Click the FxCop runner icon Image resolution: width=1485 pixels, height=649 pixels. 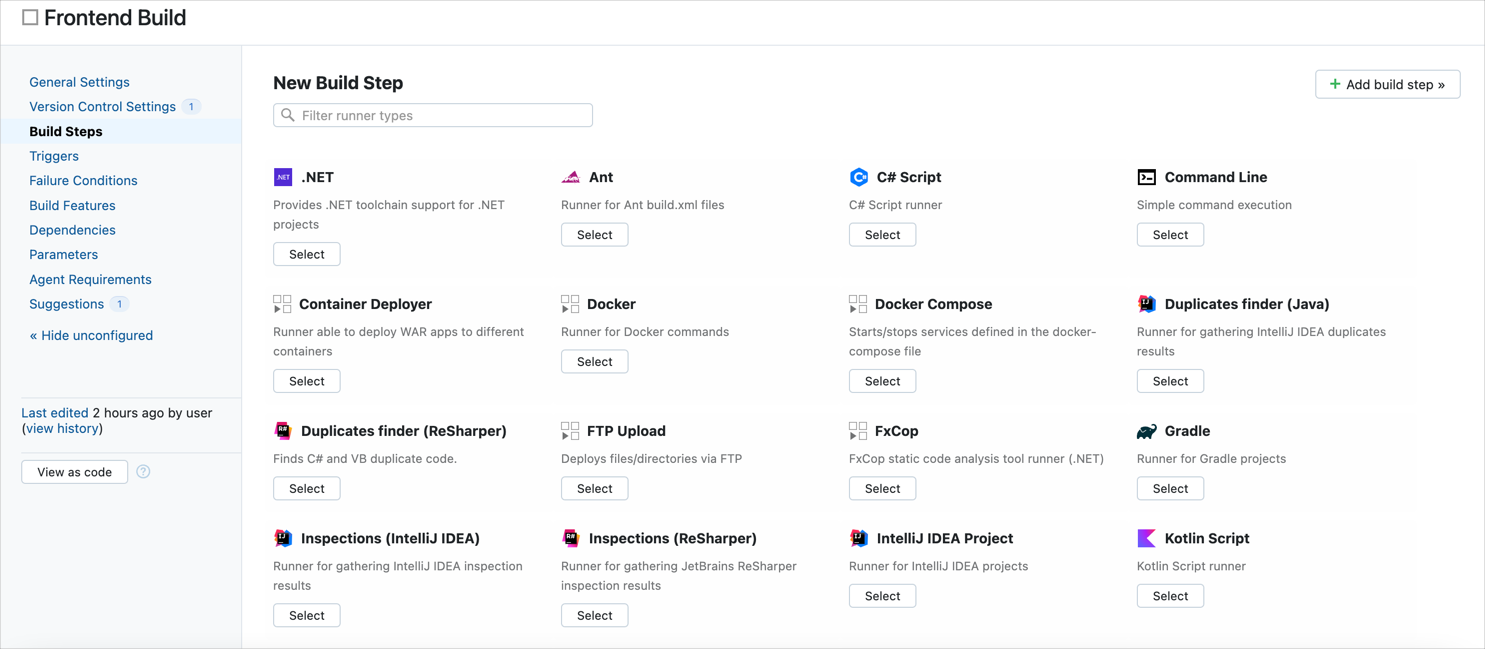pyautogui.click(x=859, y=430)
